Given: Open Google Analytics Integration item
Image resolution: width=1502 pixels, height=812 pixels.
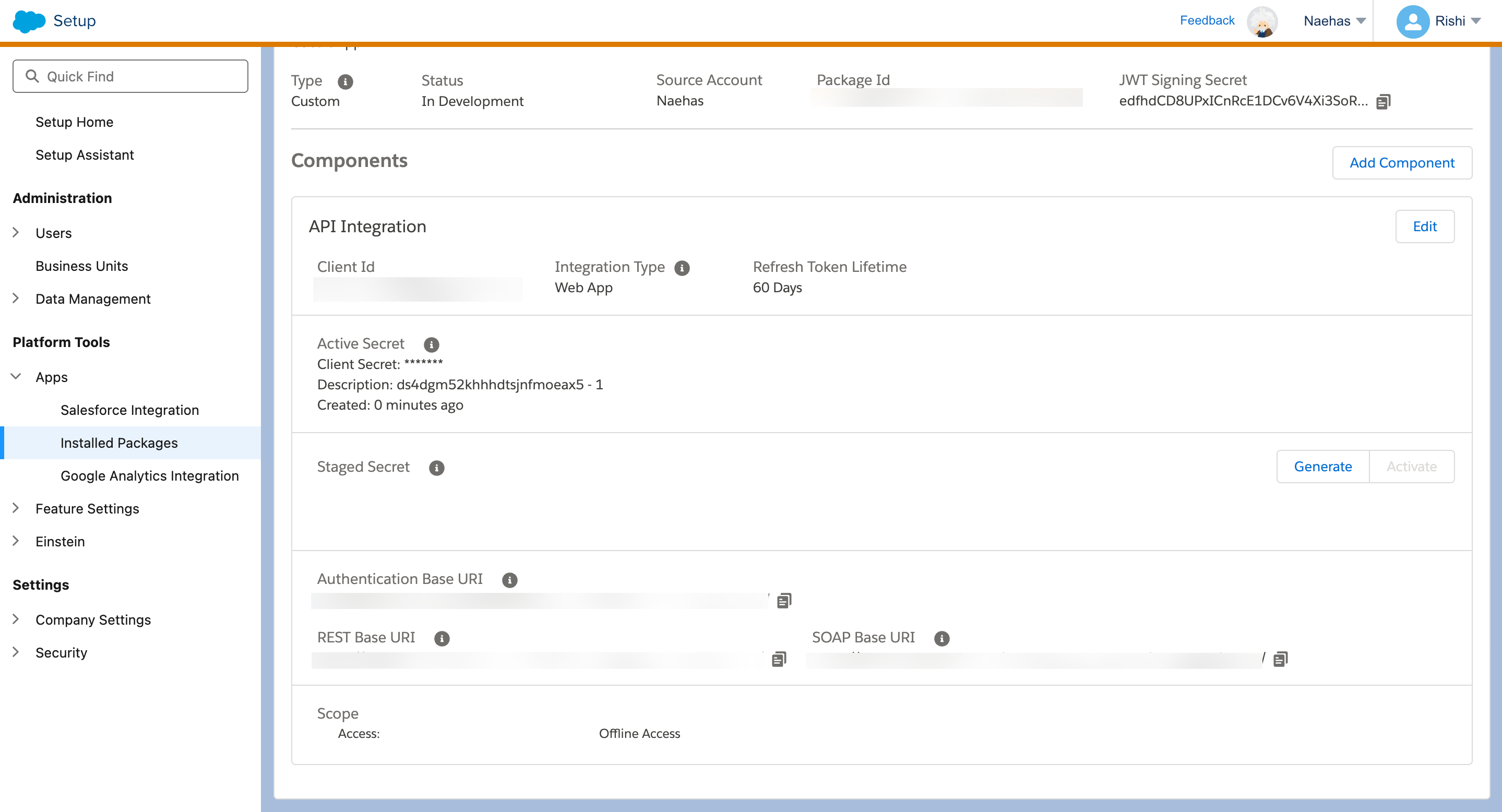Looking at the screenshot, I should 149,475.
